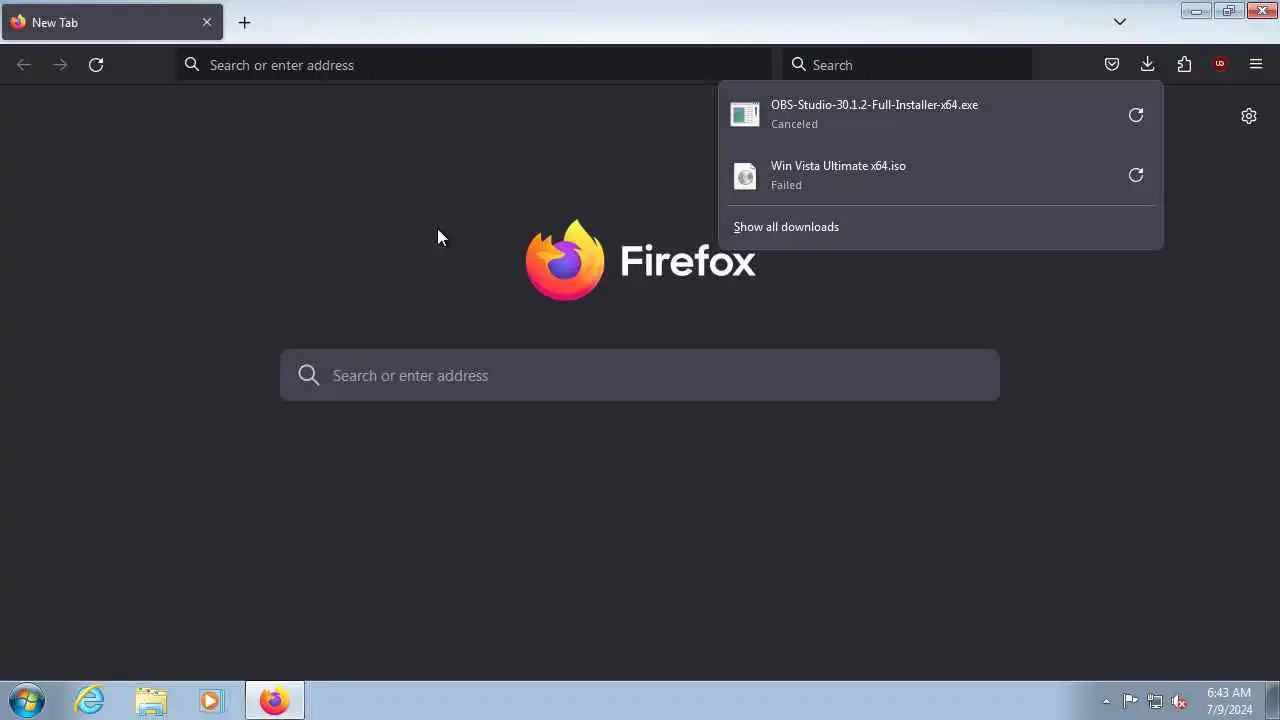
Task: Open Windows Media Player from taskbar
Action: click(211, 700)
